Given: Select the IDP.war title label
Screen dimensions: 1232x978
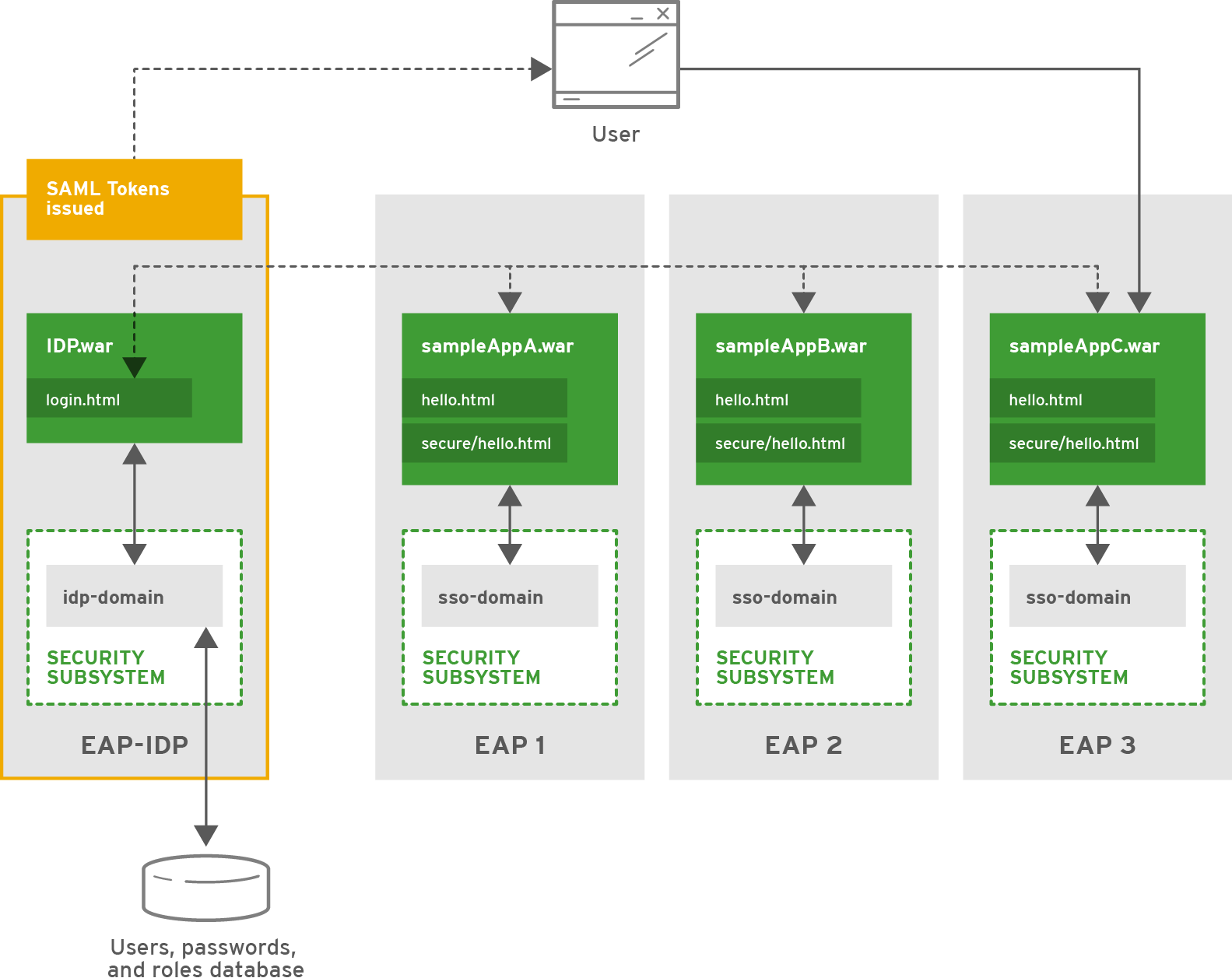Looking at the screenshot, I should [79, 346].
